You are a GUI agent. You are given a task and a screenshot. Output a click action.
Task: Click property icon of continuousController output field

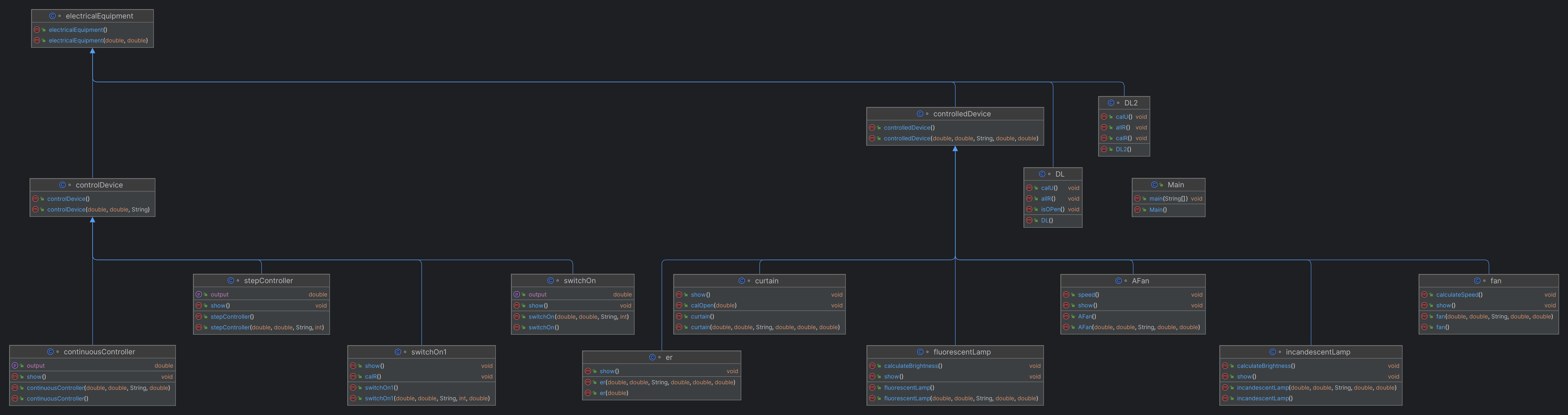pos(15,366)
